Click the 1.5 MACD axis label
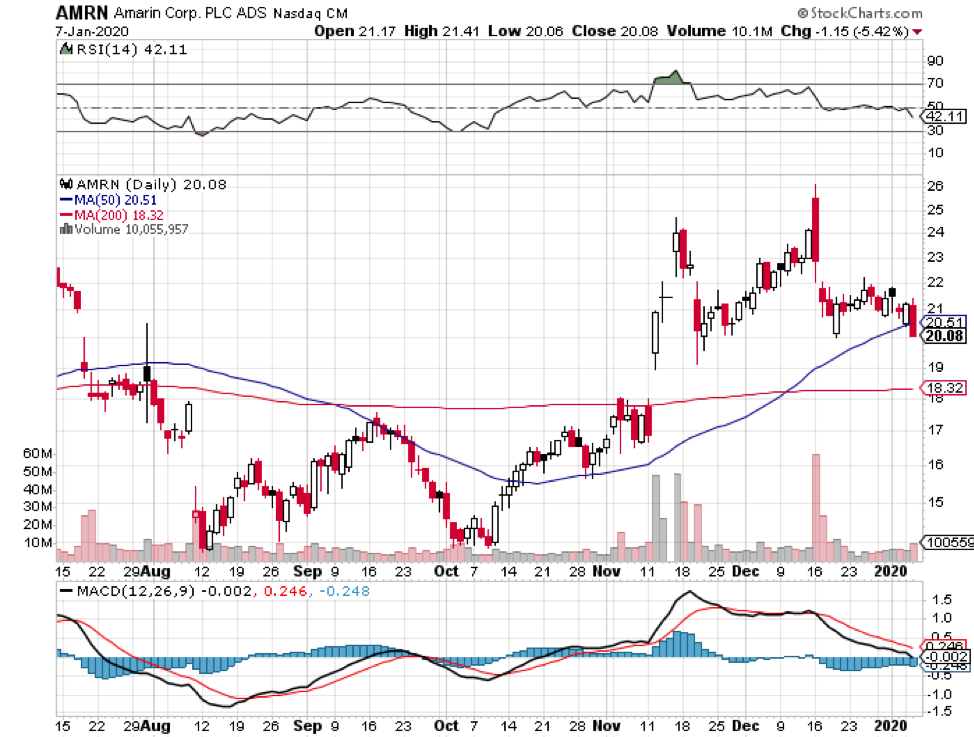The image size is (974, 737). click(941, 600)
